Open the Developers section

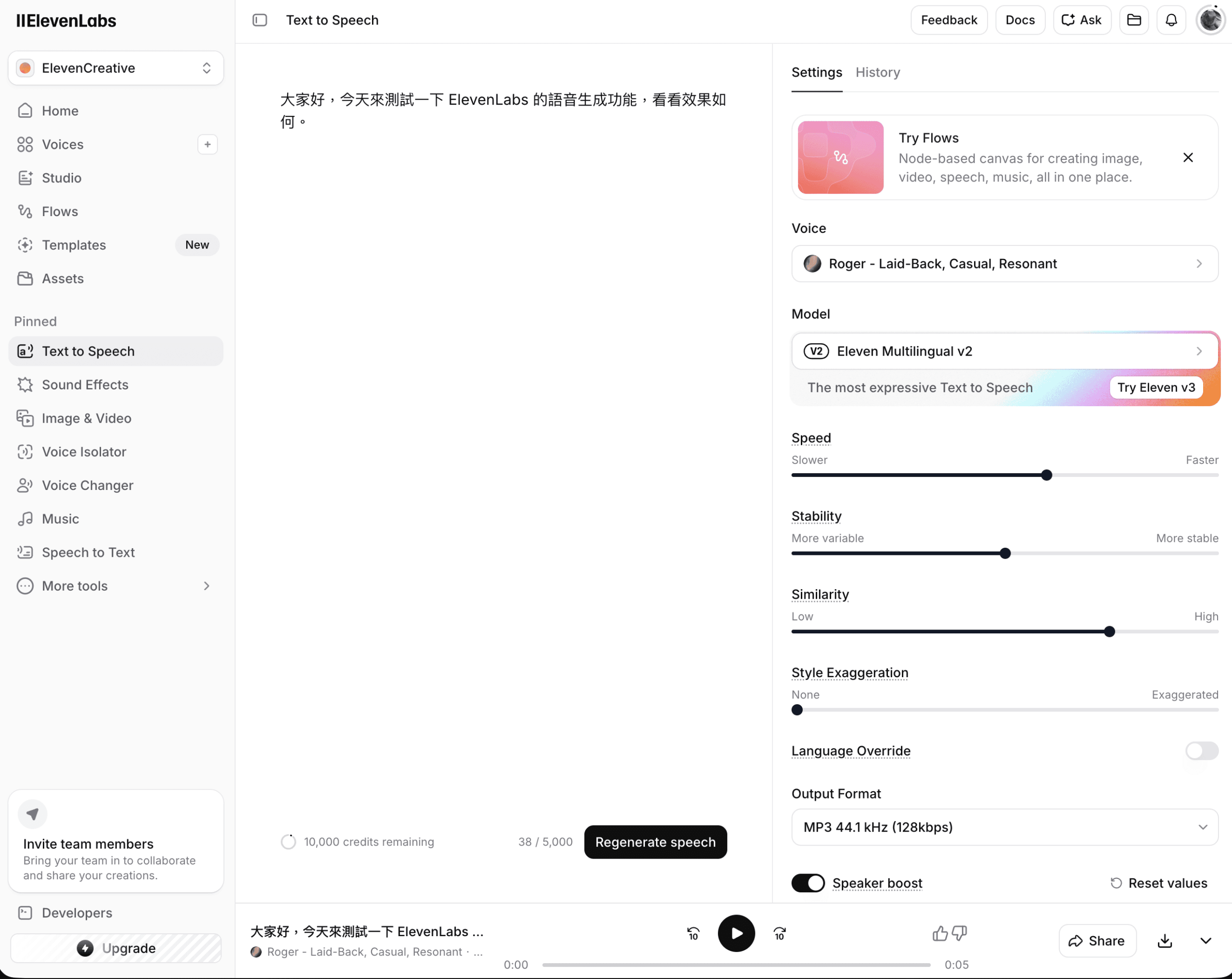(x=115, y=913)
